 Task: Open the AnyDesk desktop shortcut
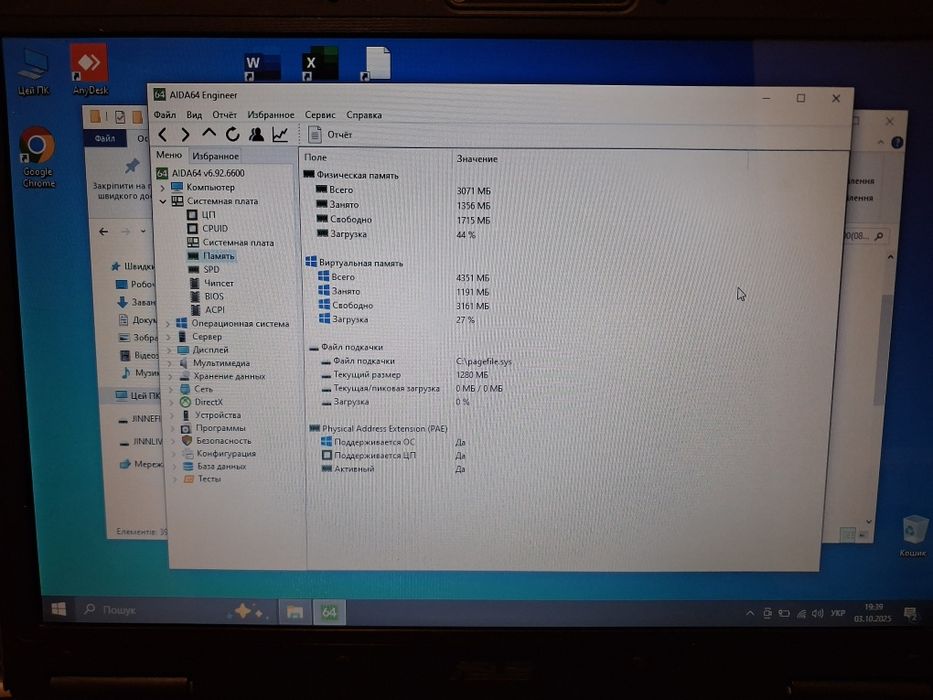(x=90, y=70)
